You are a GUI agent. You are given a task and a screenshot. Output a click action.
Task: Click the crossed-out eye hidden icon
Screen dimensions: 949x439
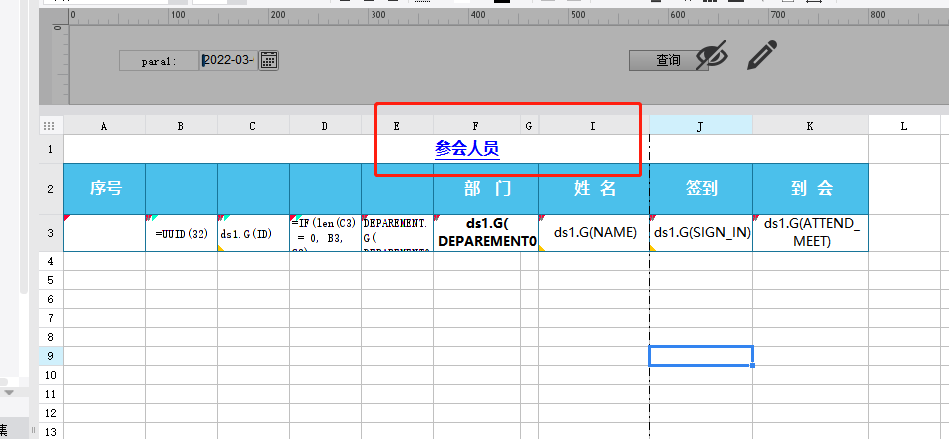711,56
